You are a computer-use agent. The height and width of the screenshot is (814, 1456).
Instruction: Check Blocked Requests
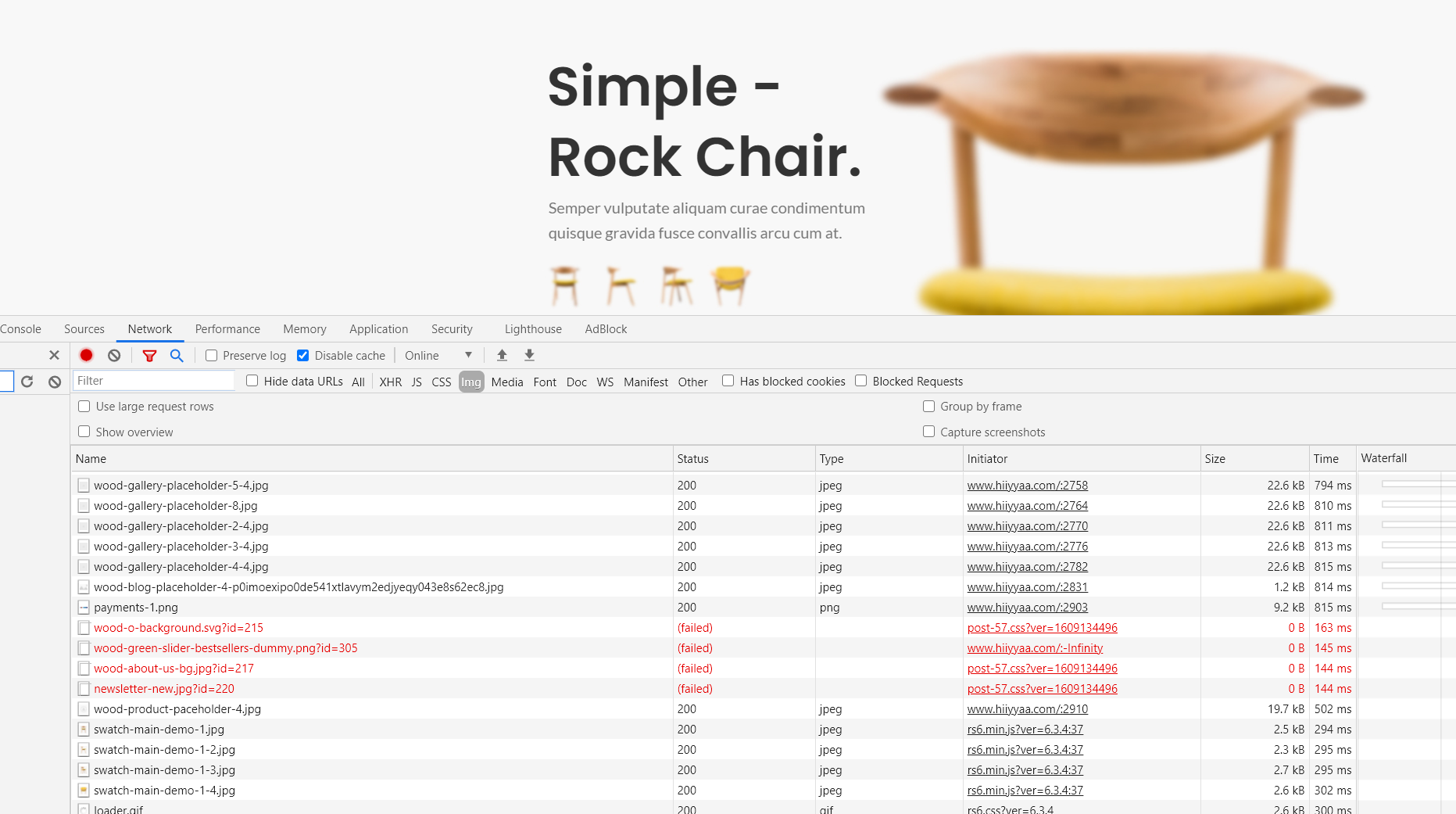tap(860, 381)
